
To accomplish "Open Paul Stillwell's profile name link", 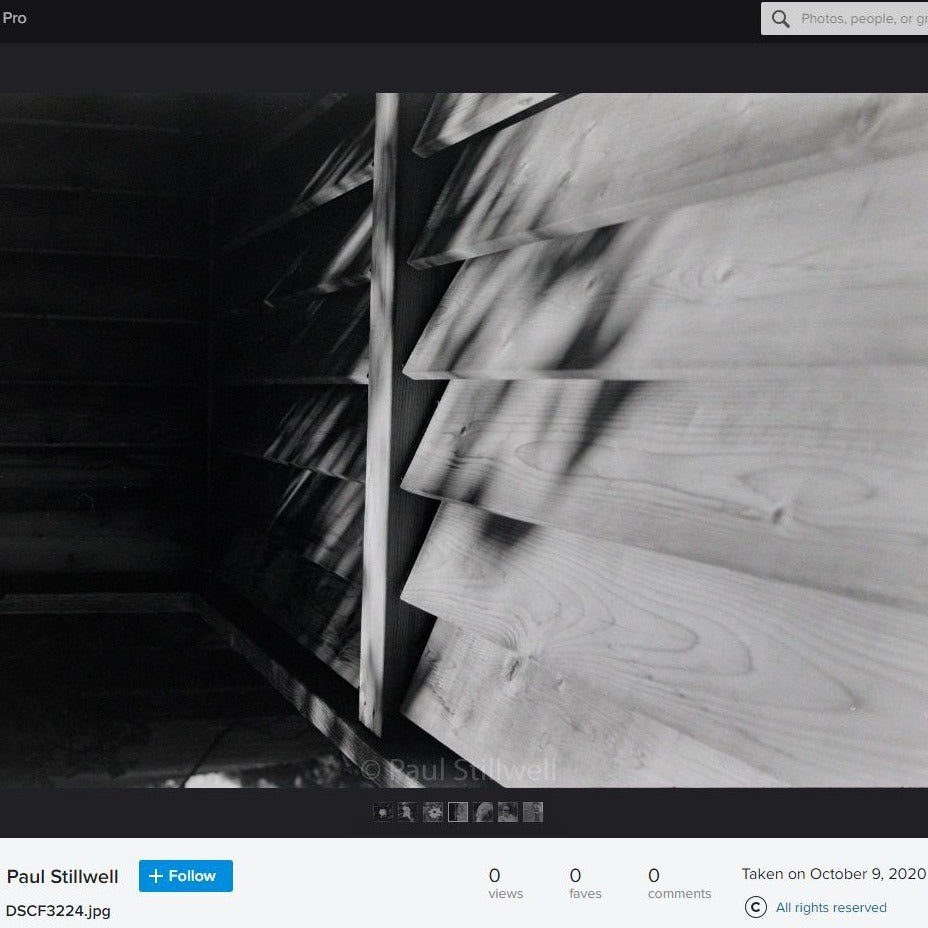I will (62, 877).
